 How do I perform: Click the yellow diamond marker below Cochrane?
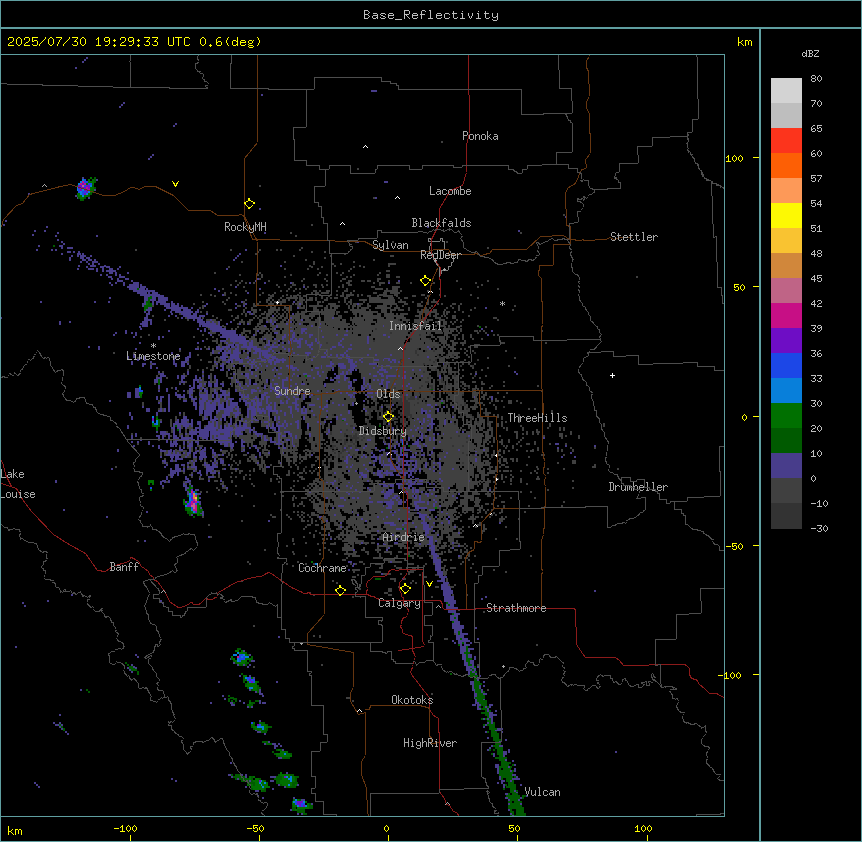(x=340, y=590)
